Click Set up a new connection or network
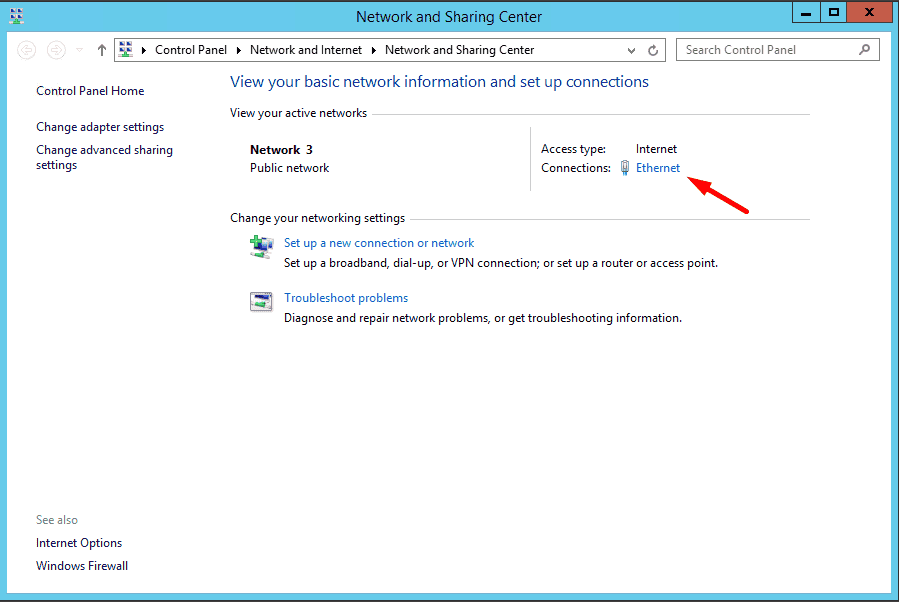Viewport: 899px width, 602px height. 379,243
